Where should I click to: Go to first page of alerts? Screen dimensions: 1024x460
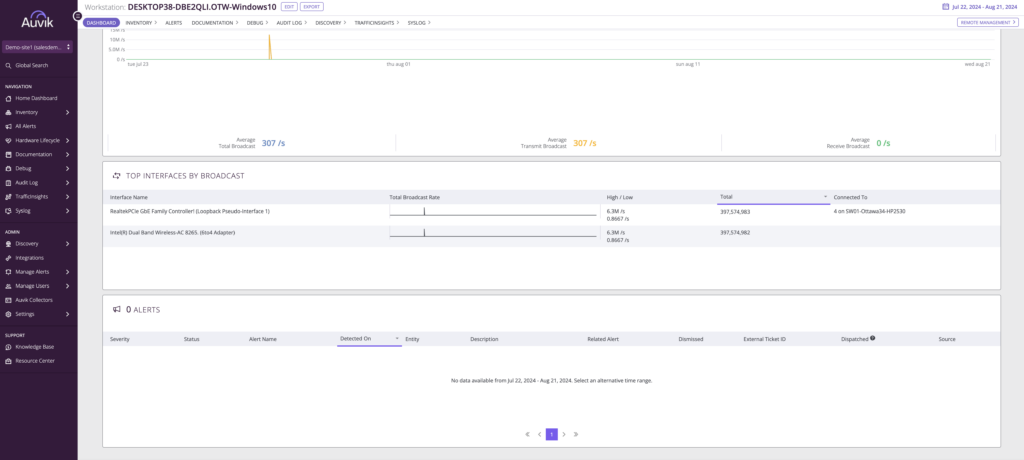pos(527,434)
